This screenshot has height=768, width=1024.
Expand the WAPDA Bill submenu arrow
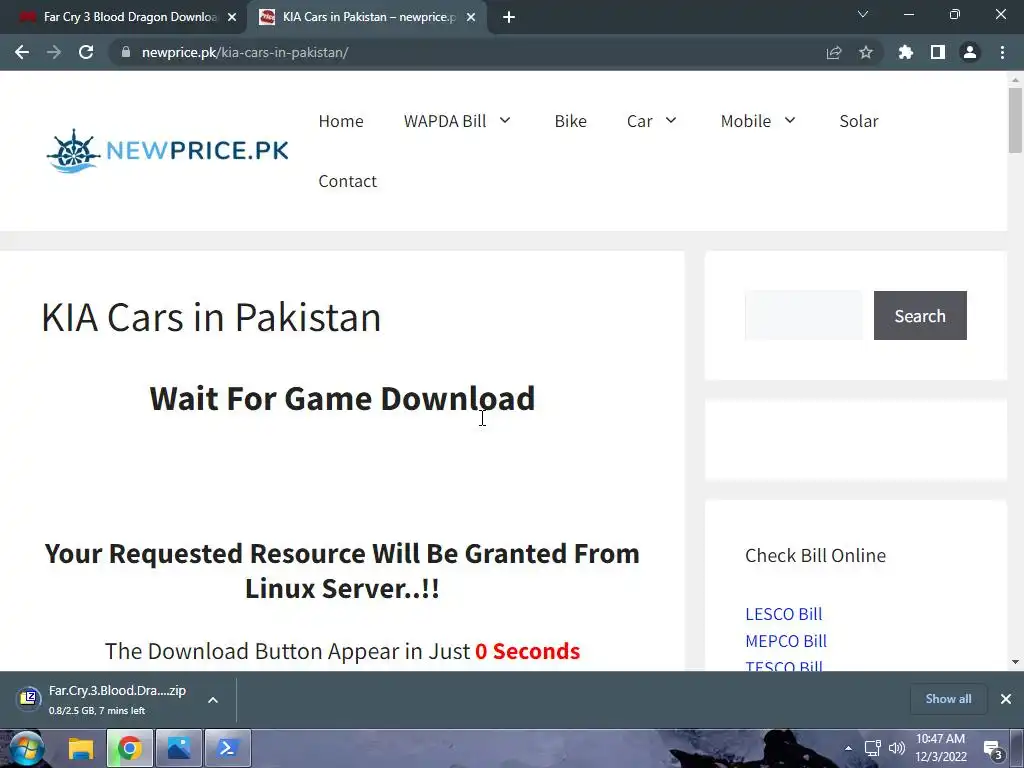click(x=505, y=120)
